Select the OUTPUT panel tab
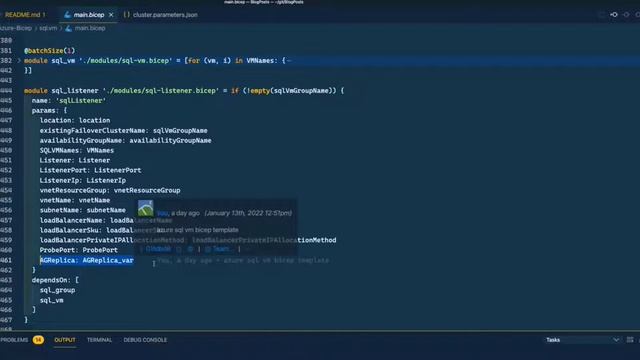 point(65,340)
